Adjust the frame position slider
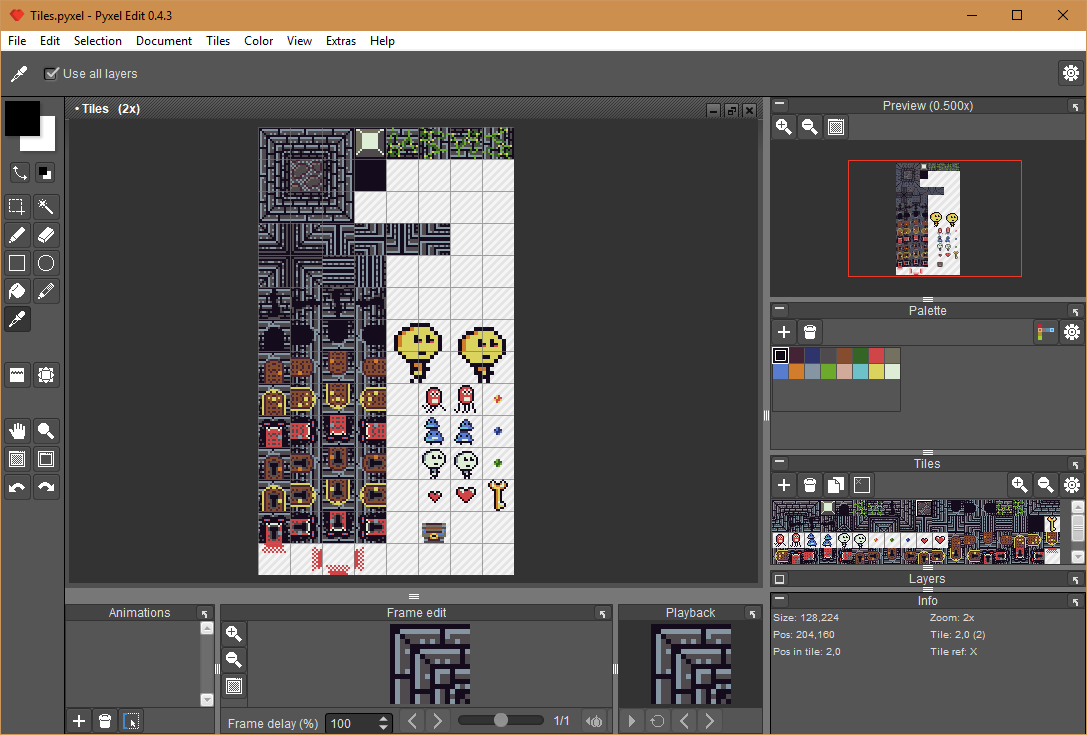1087x735 pixels. point(501,721)
